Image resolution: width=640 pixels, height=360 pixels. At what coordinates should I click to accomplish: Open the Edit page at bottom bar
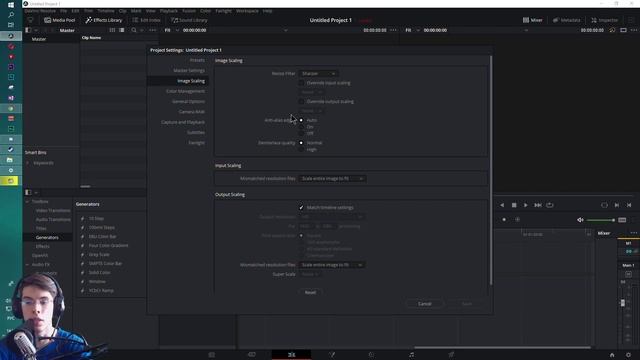point(291,355)
